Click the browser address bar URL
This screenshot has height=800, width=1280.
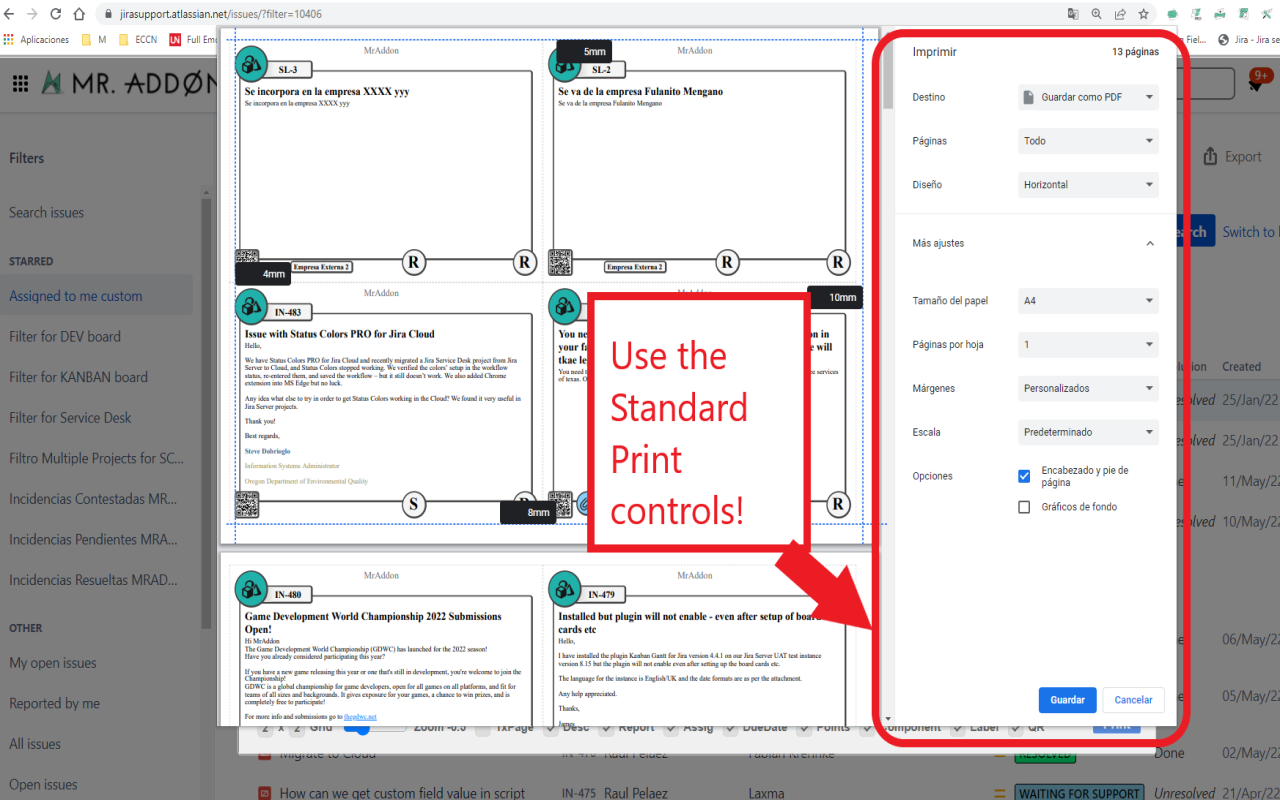[221, 15]
